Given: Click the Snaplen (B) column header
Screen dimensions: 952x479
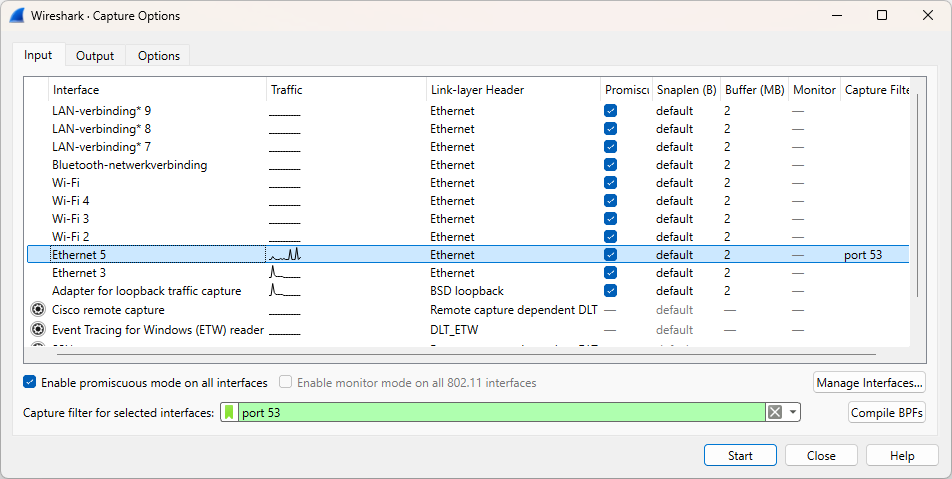Looking at the screenshot, I should point(687,90).
